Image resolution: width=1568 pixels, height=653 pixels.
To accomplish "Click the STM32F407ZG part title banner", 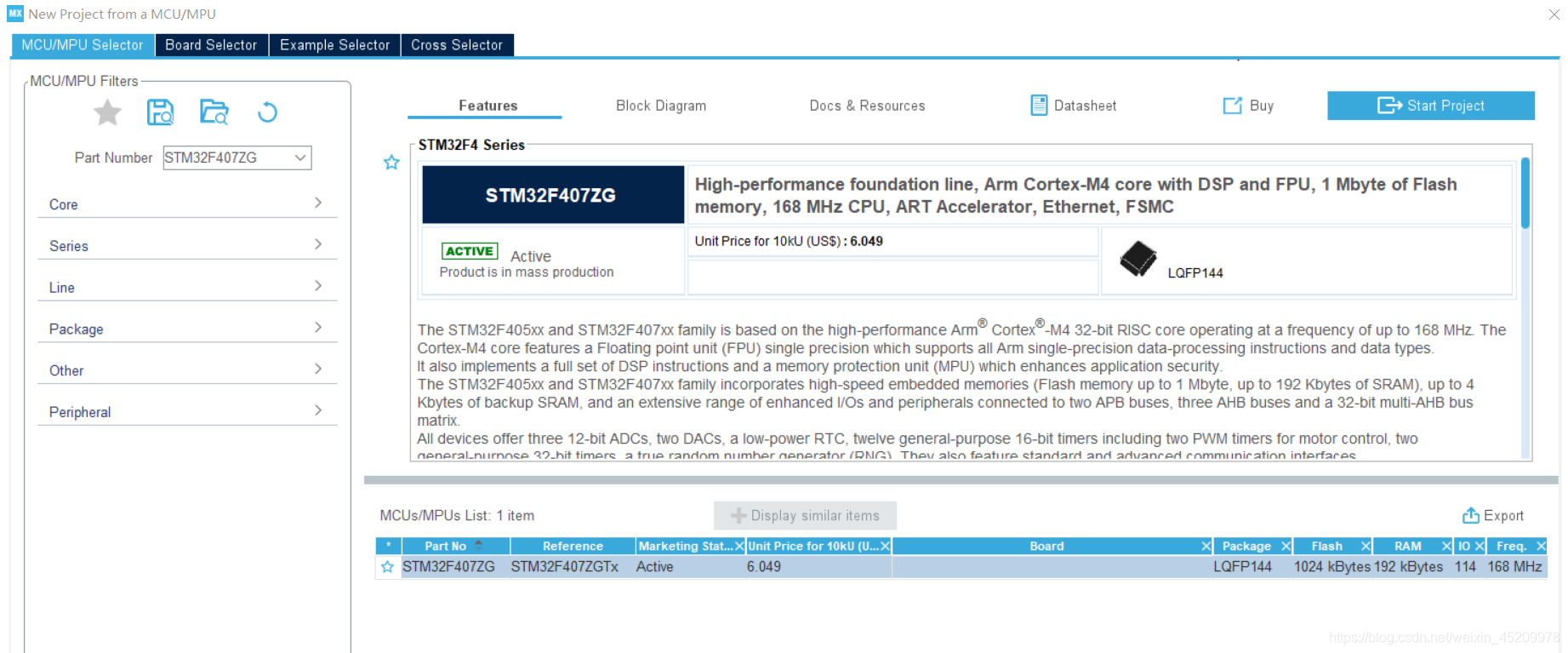I will point(553,195).
